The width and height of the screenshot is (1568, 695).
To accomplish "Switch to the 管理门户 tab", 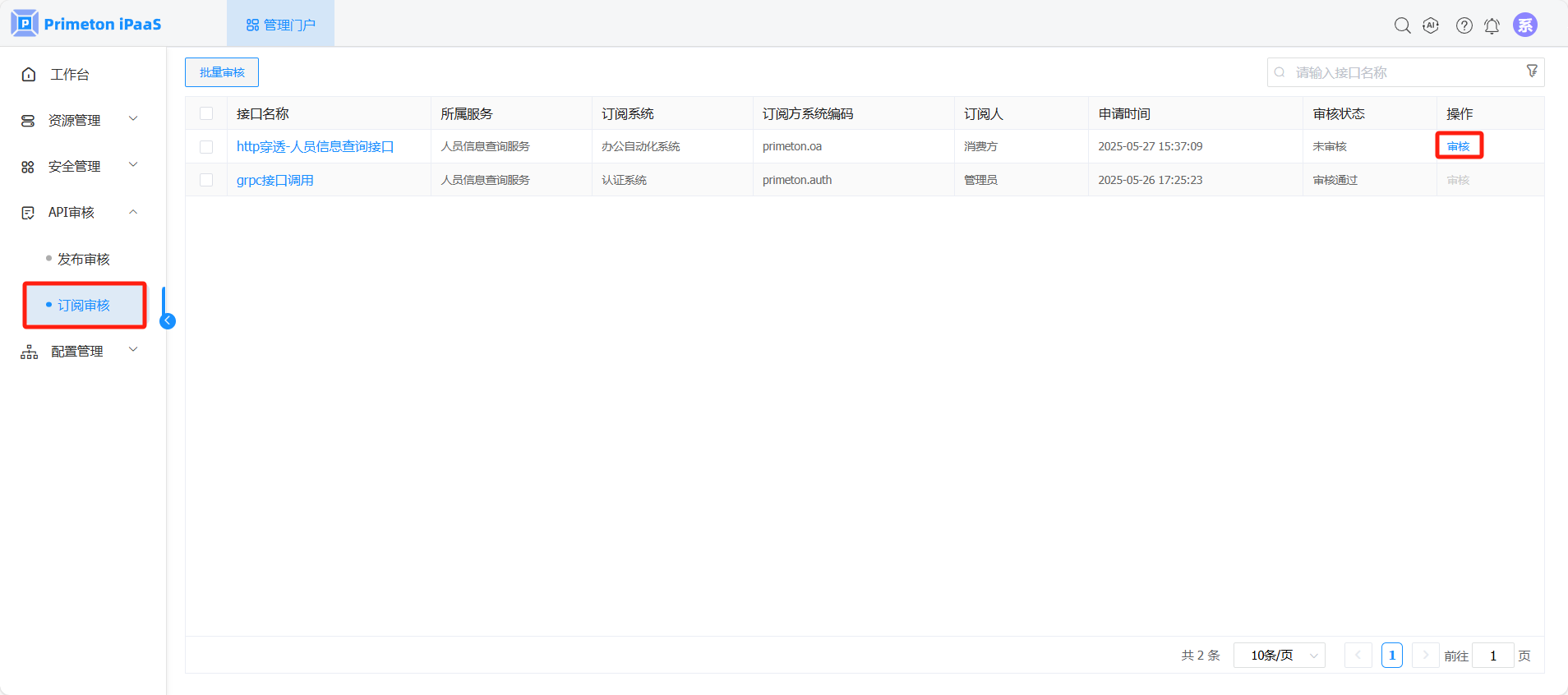I will 280,25.
